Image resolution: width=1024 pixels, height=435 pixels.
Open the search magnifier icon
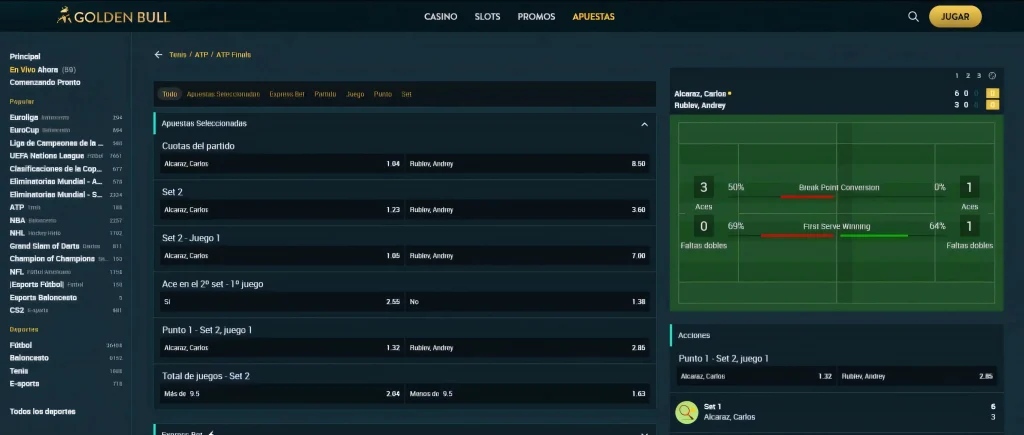[x=913, y=16]
